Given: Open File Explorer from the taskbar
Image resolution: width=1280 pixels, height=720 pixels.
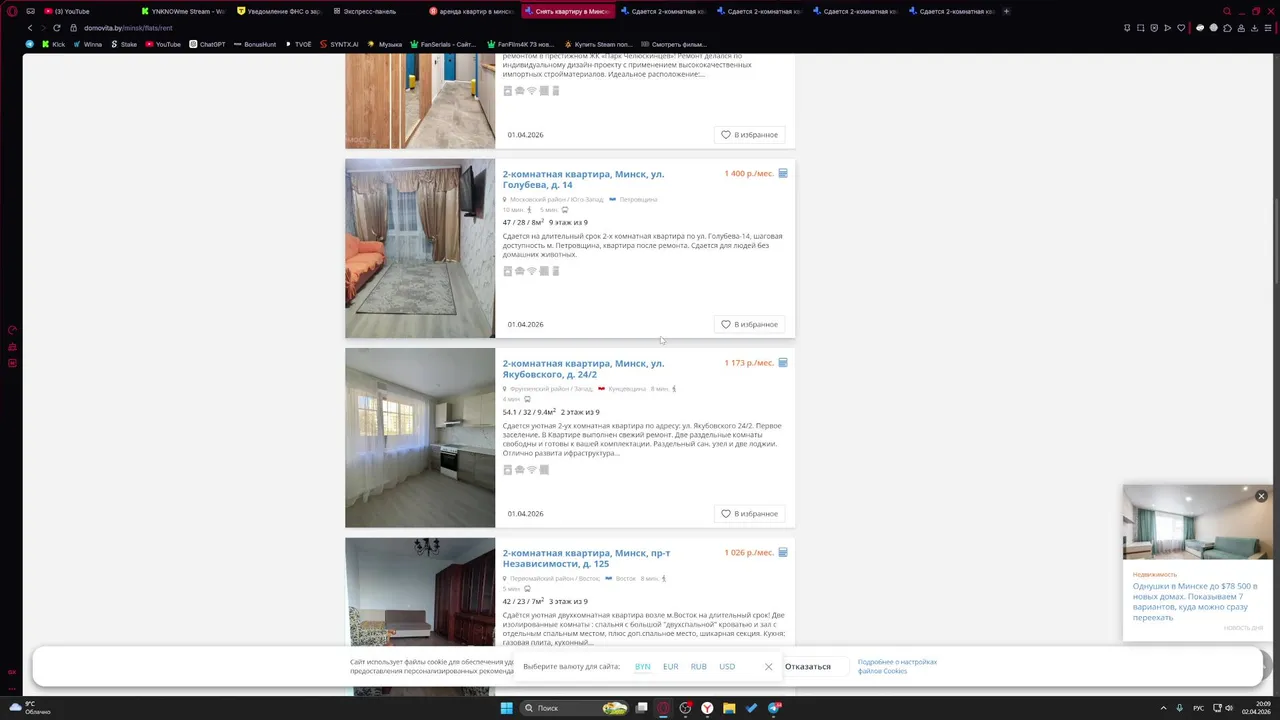Looking at the screenshot, I should point(730,708).
